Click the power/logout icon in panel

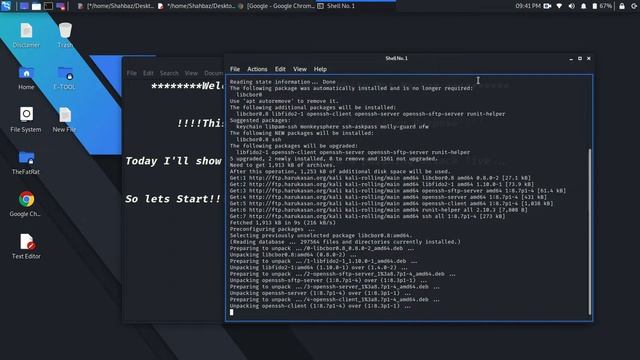tap(634, 6)
